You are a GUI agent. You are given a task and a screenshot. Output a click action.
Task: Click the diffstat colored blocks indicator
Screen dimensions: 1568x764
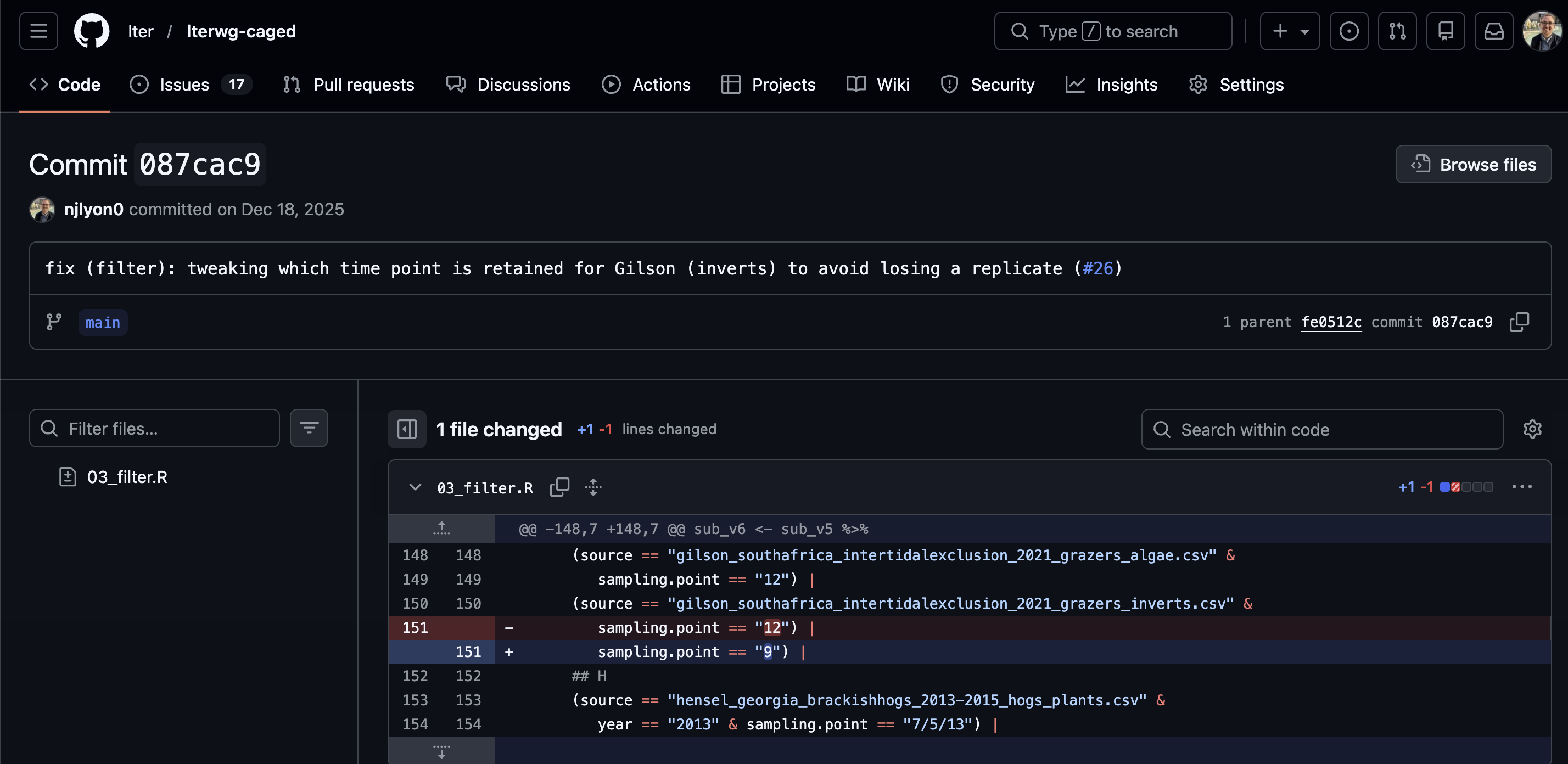(1466, 487)
